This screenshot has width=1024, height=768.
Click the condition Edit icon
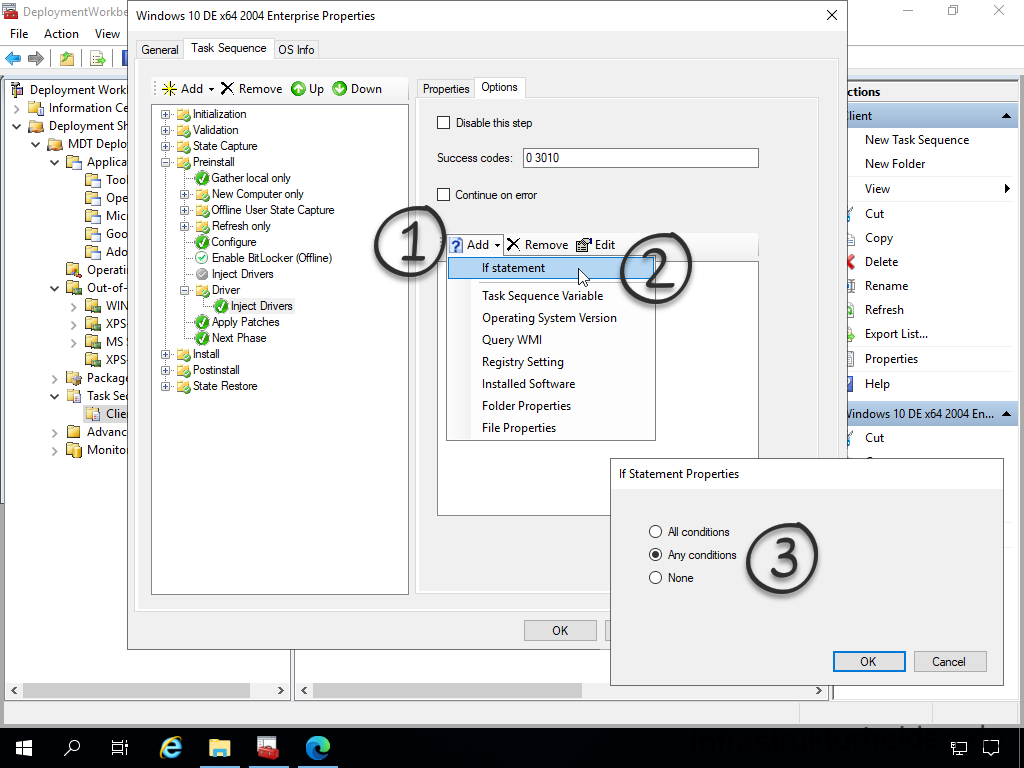pyautogui.click(x=584, y=245)
